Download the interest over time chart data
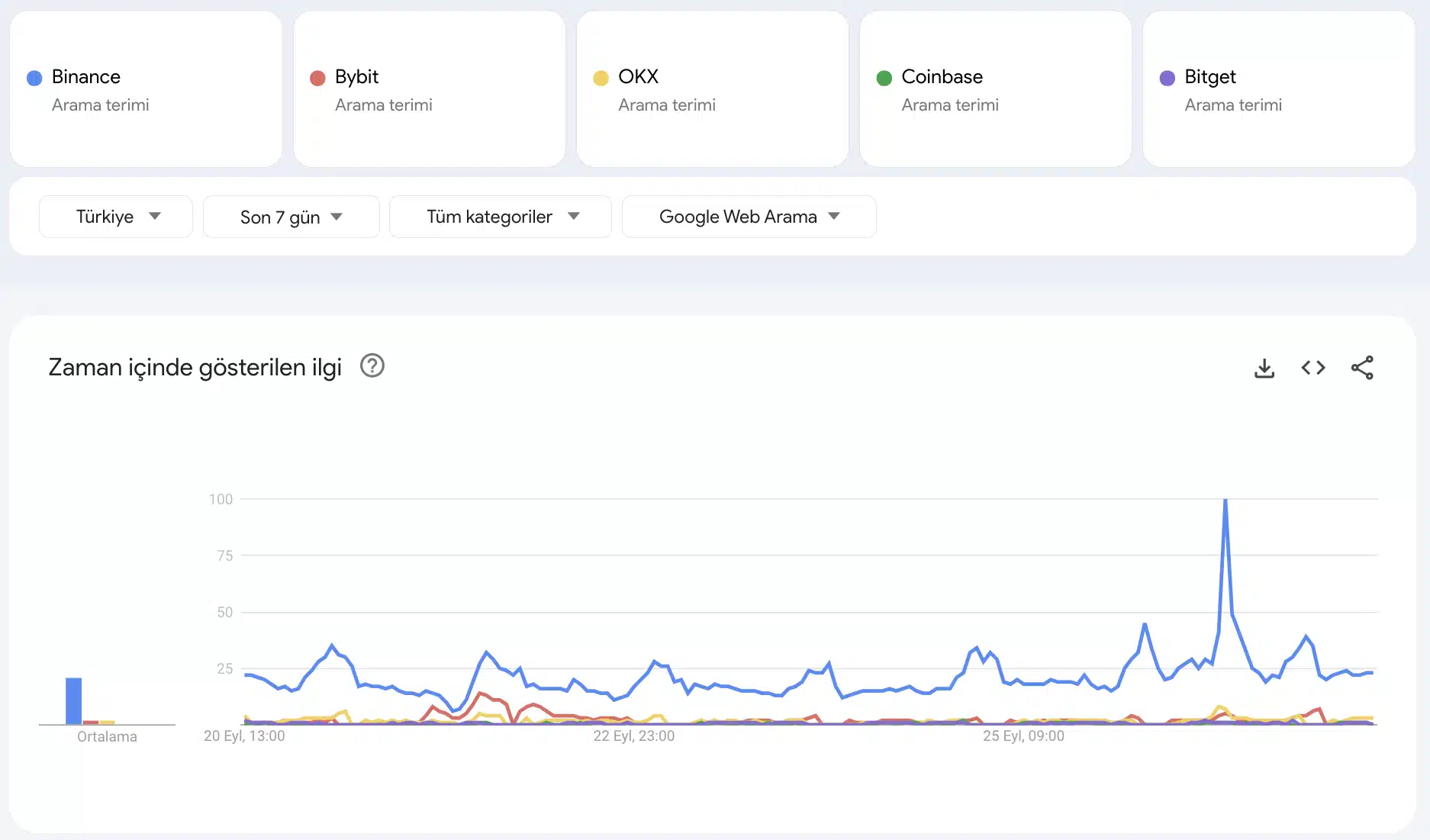 pyautogui.click(x=1264, y=368)
